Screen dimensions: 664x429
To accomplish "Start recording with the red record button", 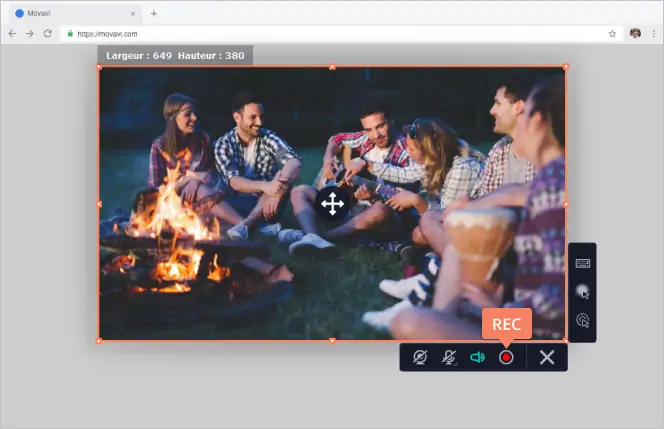I will pos(506,357).
